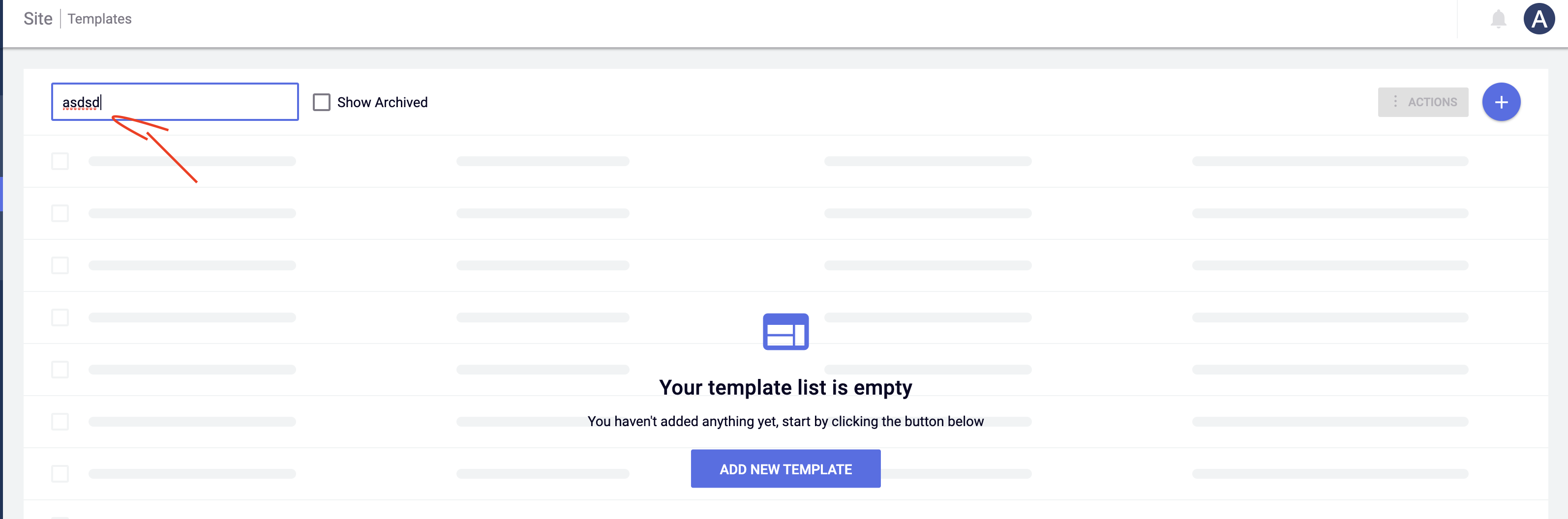Click the notification bell in the header
1568x519 pixels.
(1499, 19)
